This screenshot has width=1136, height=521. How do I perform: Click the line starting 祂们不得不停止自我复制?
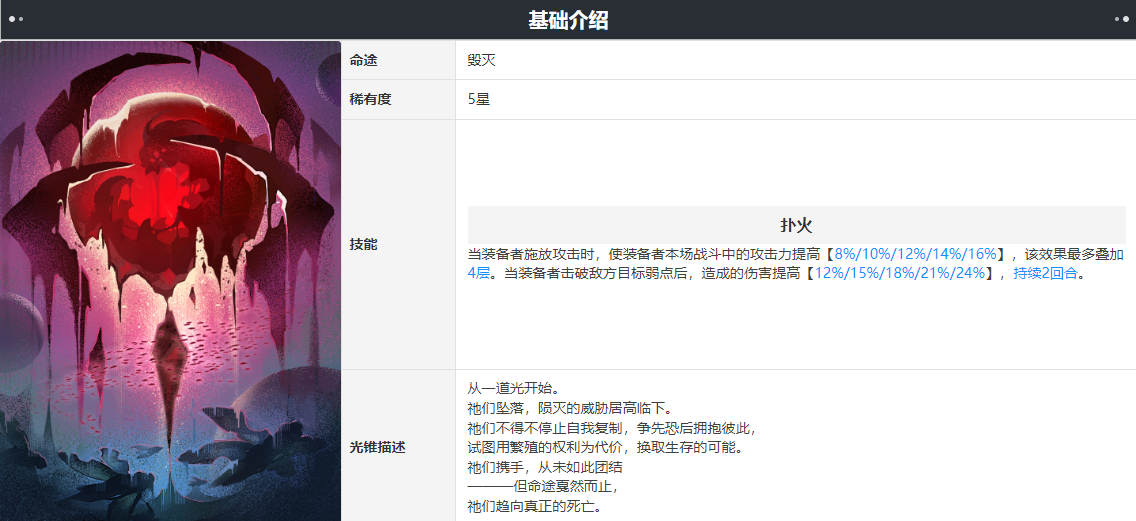pyautogui.click(x=612, y=428)
